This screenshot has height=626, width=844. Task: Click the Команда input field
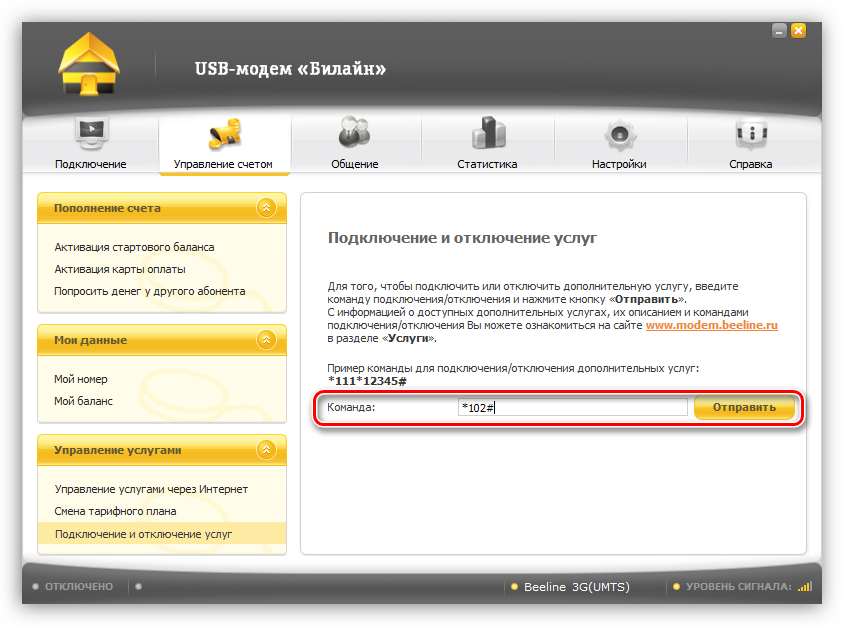[x=572, y=408]
